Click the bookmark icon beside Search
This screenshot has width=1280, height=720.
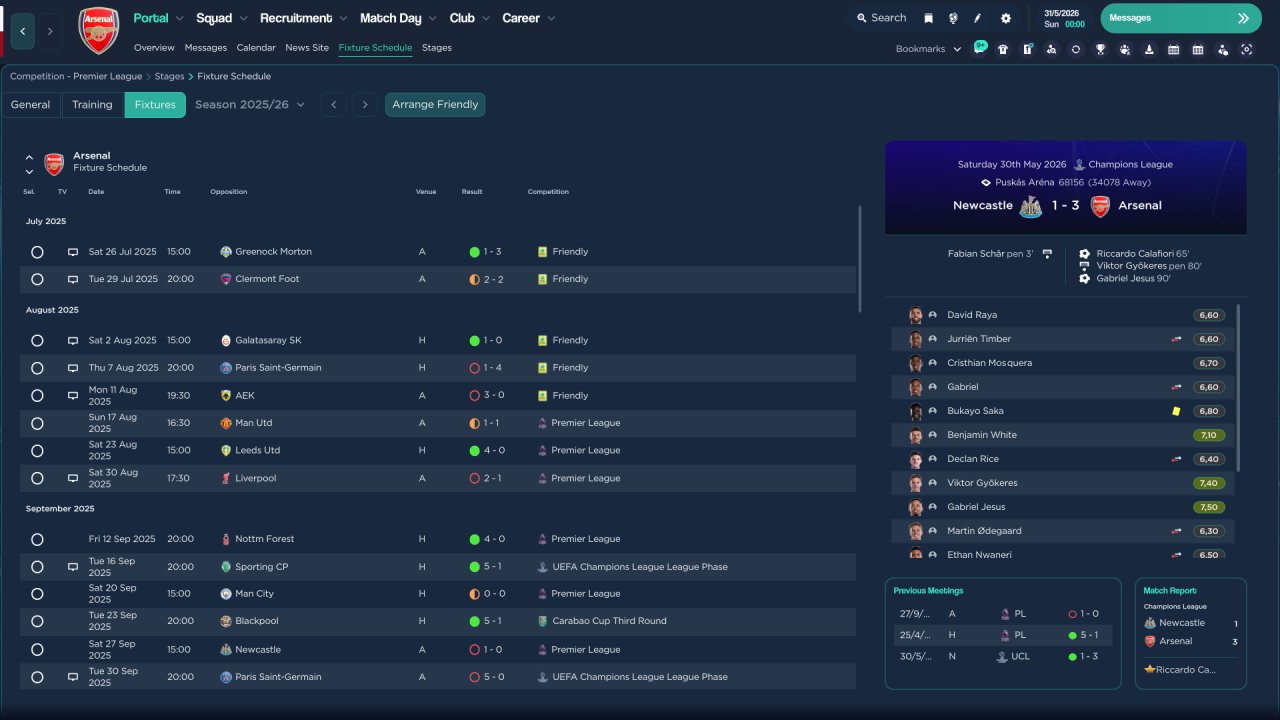click(x=928, y=18)
